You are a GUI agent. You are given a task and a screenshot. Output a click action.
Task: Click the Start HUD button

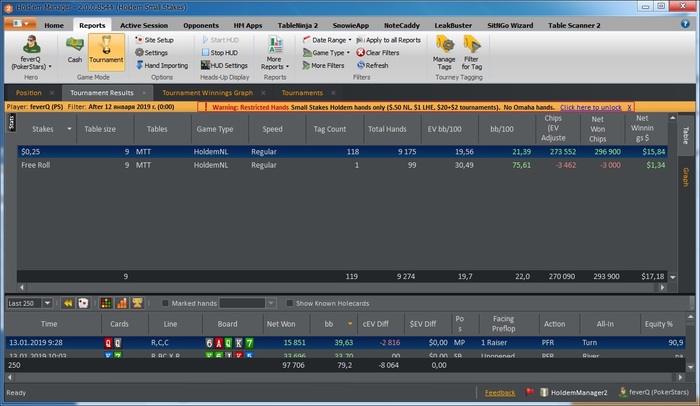(220, 40)
